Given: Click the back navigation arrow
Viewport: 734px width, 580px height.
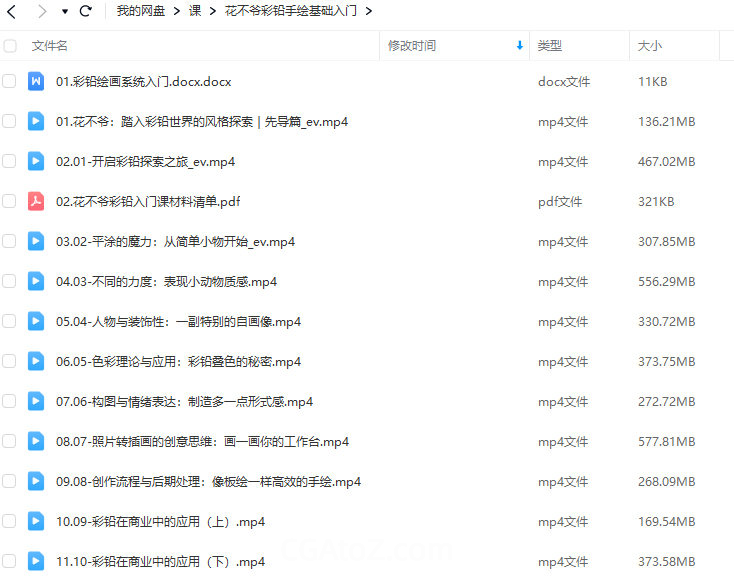Looking at the screenshot, I should click(x=12, y=11).
